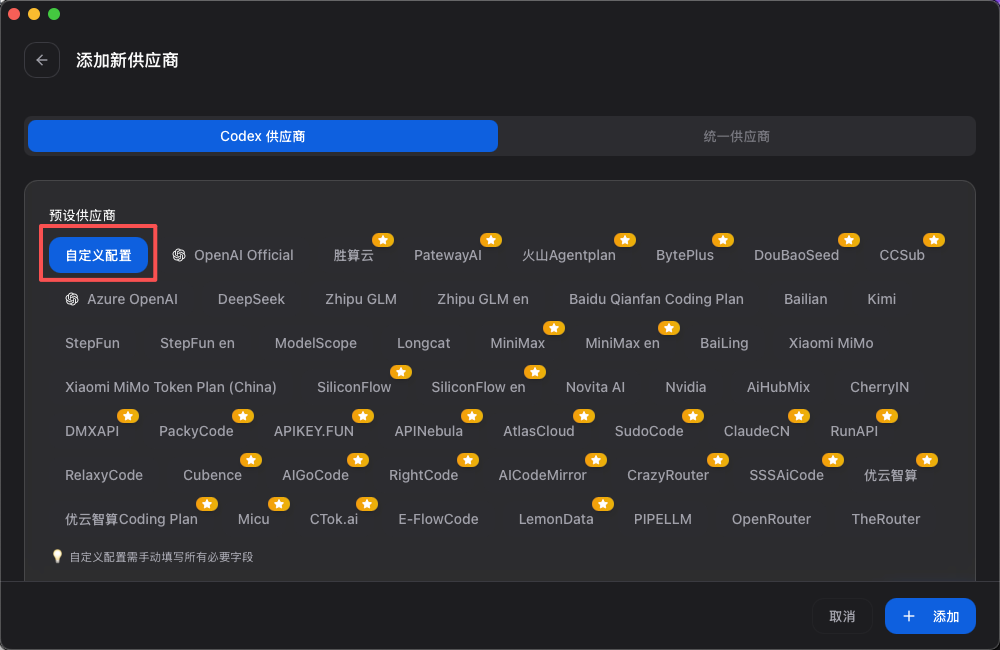Pick the CherryIN provider

coord(879,387)
